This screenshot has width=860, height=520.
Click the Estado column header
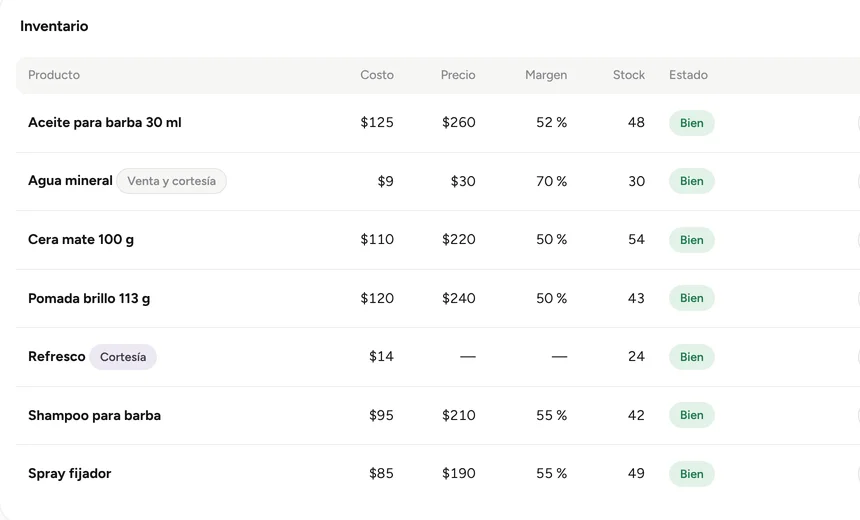[688, 75]
